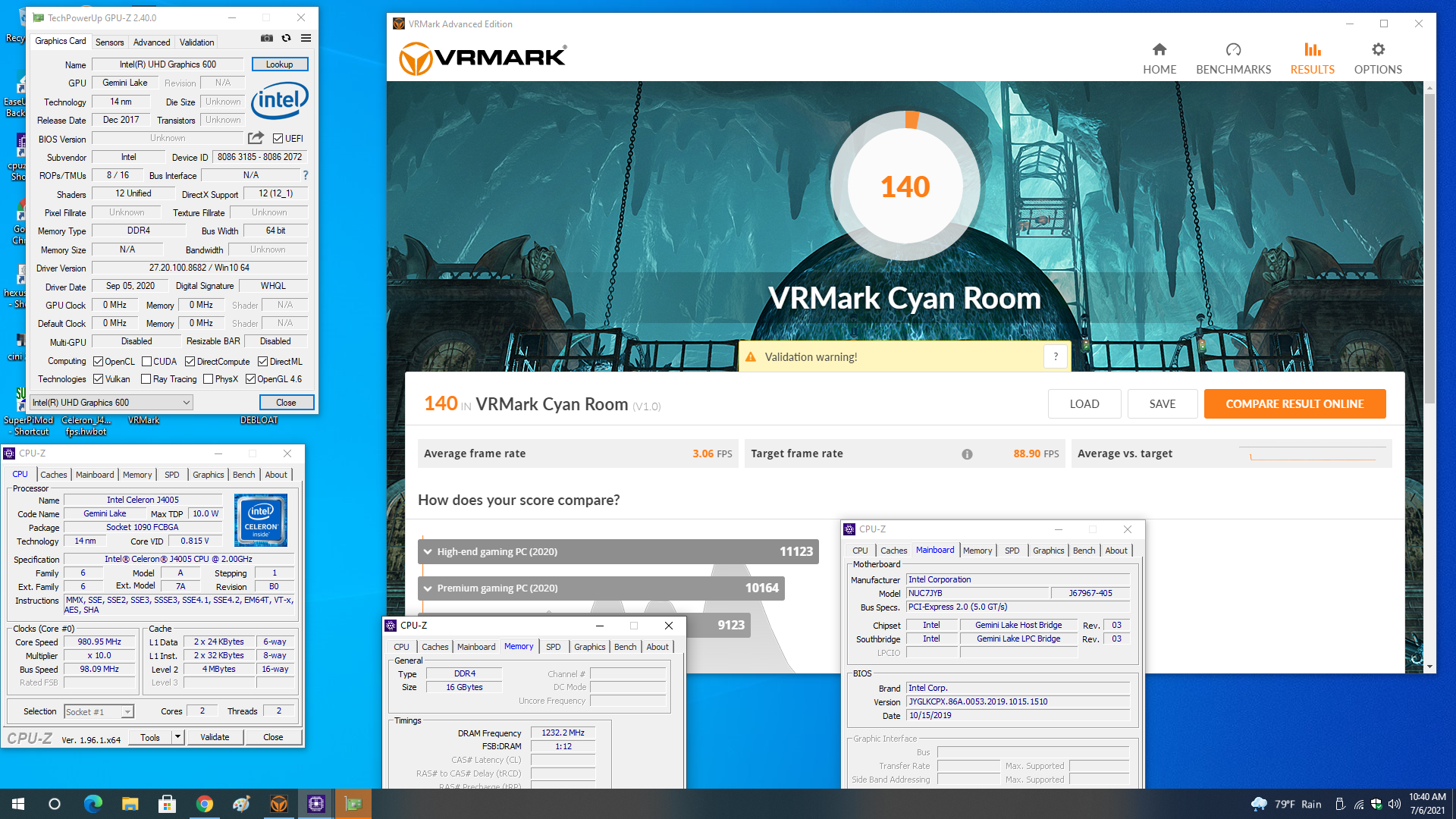Toggle DirectCompute checkbox
The width and height of the screenshot is (1456, 819).
coord(190,362)
